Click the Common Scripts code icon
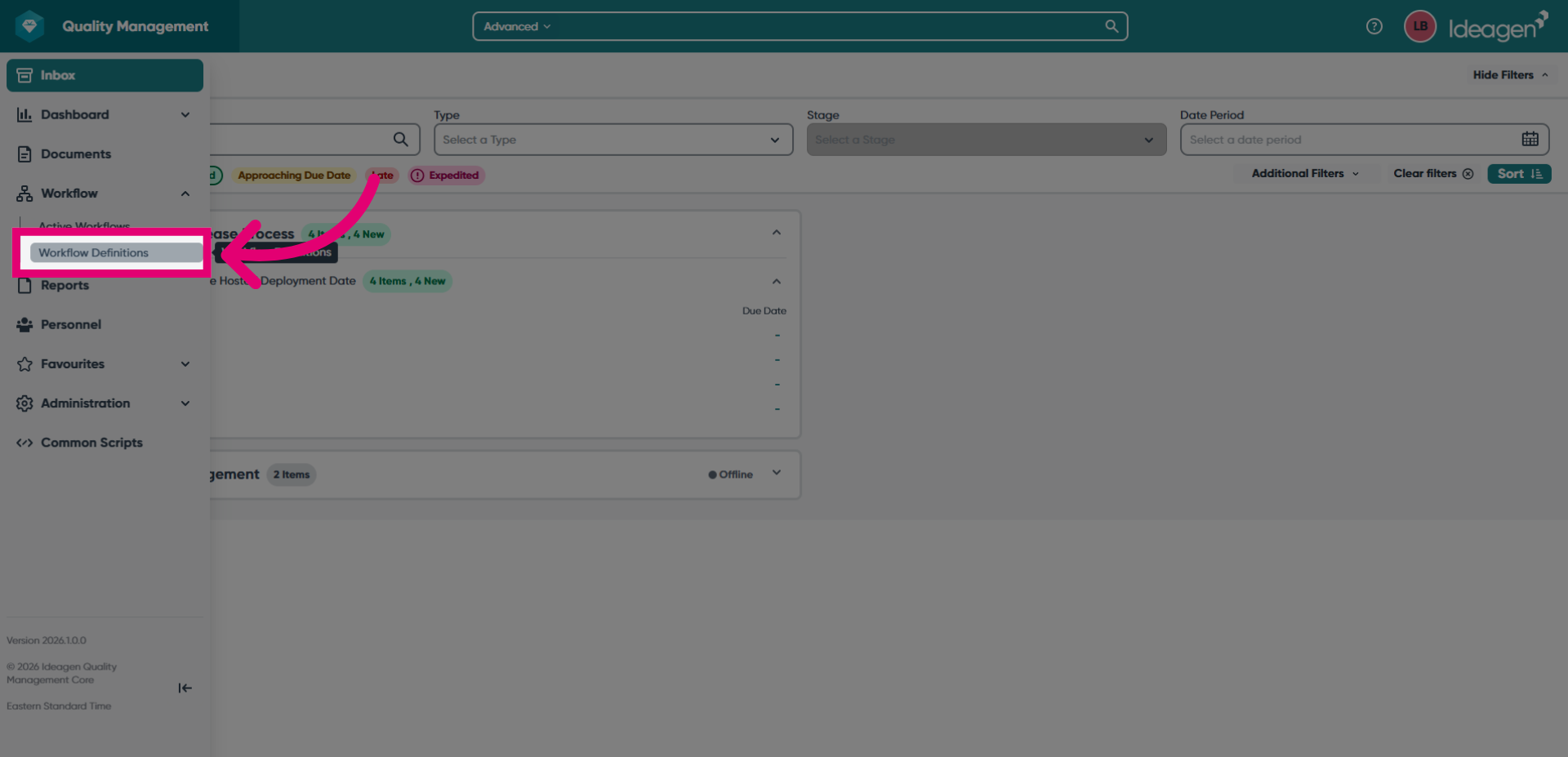The image size is (1568, 757). click(x=24, y=443)
